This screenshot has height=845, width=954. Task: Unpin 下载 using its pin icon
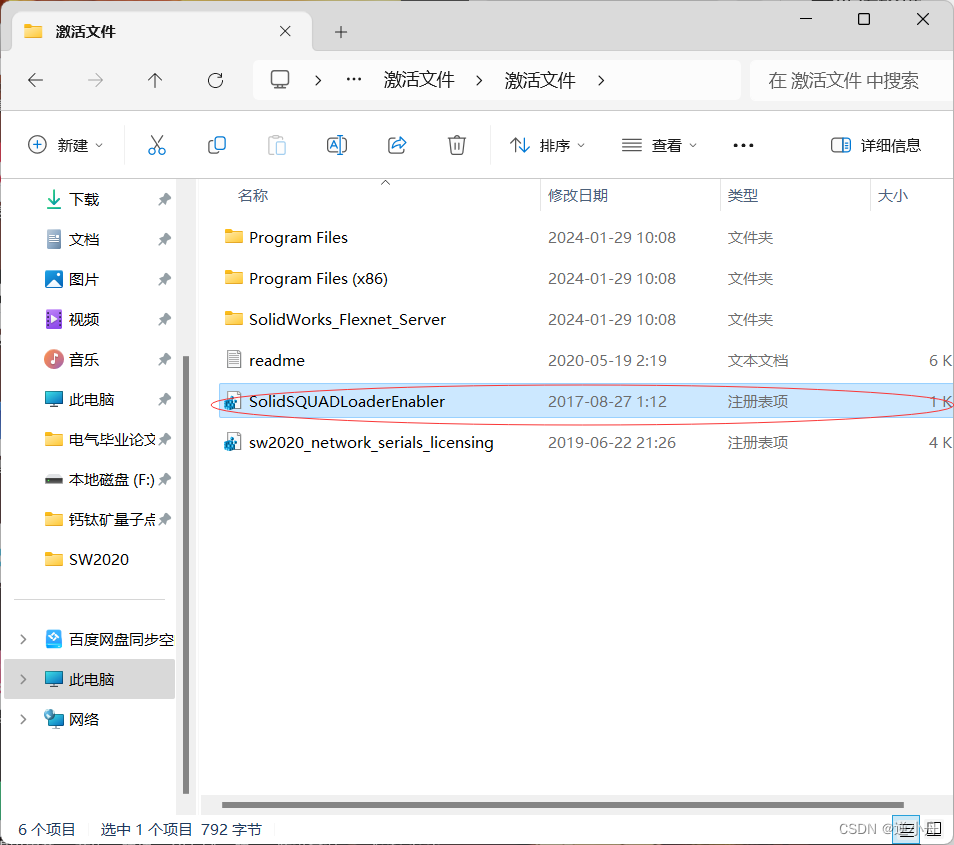tap(164, 199)
